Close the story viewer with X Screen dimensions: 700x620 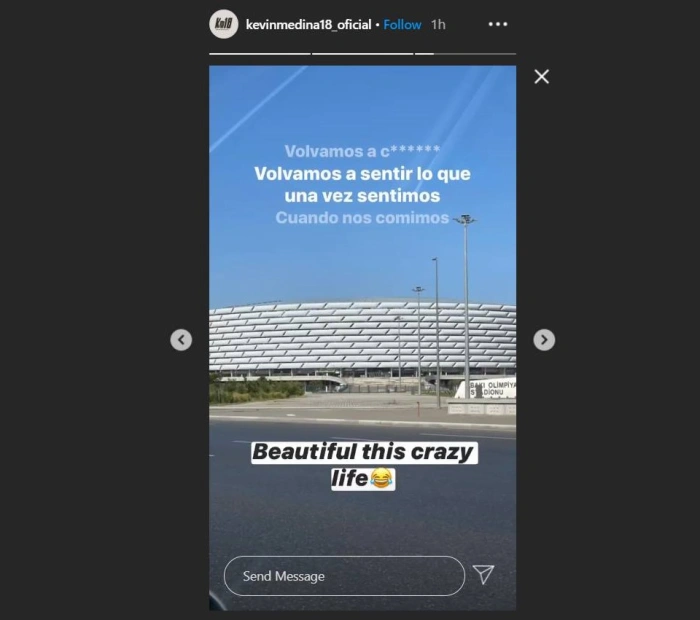[x=542, y=77]
